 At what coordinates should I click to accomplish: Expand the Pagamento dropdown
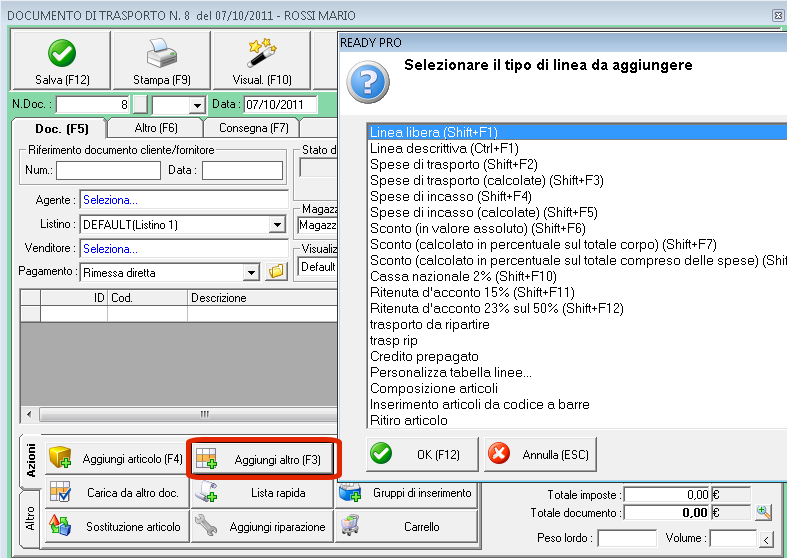pyautogui.click(x=251, y=272)
